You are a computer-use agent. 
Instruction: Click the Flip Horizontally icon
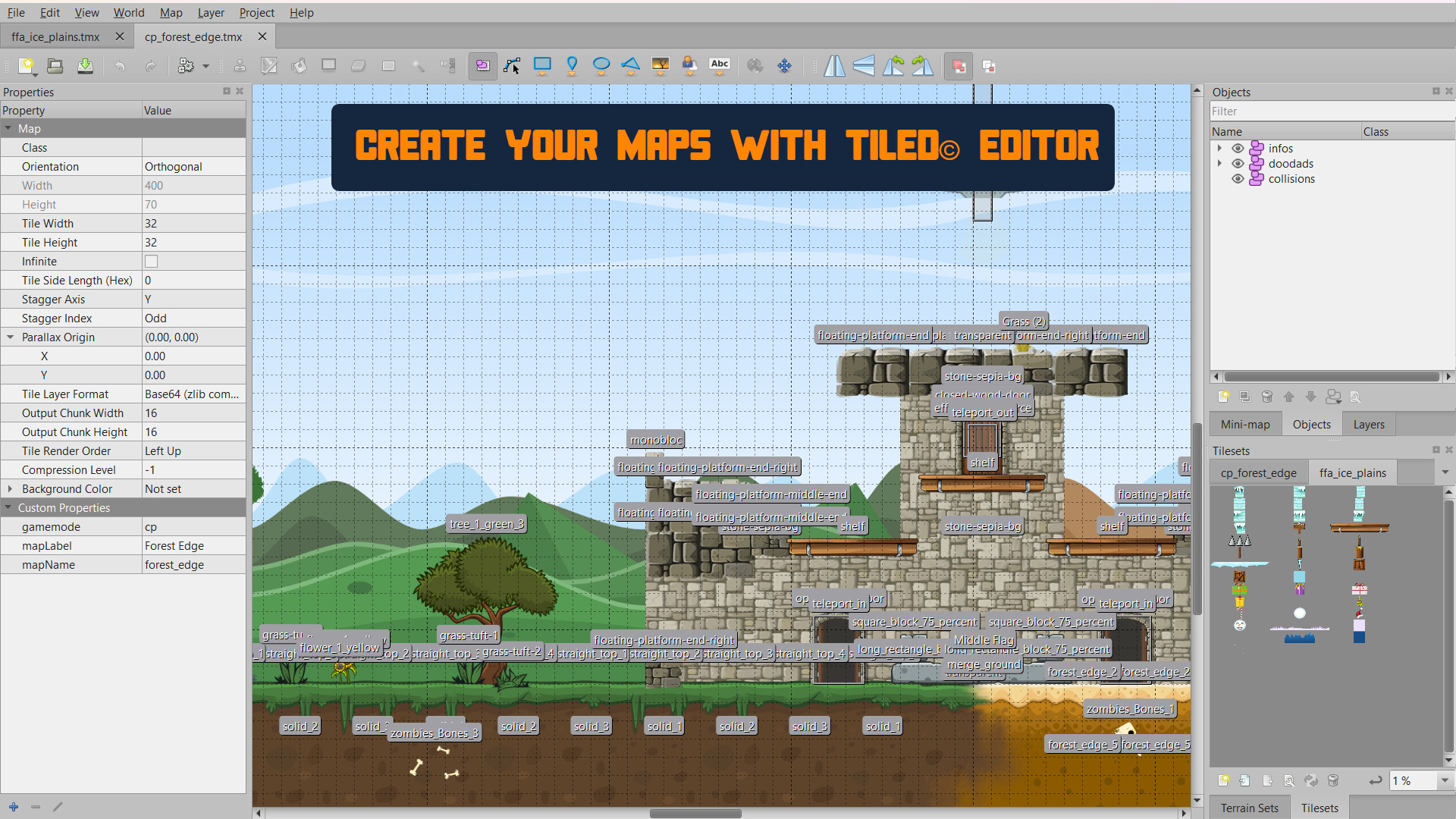click(834, 66)
